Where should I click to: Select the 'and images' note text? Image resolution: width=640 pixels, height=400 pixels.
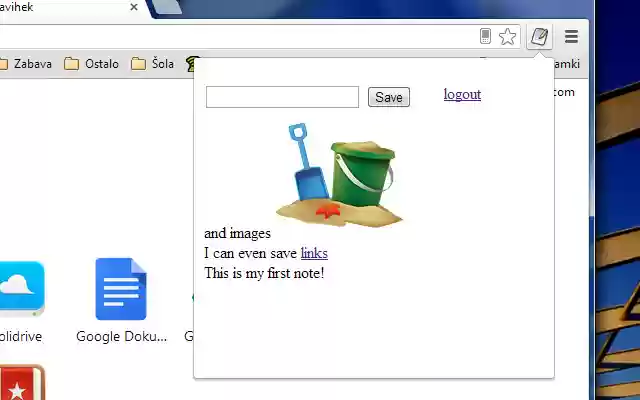[x=237, y=233]
